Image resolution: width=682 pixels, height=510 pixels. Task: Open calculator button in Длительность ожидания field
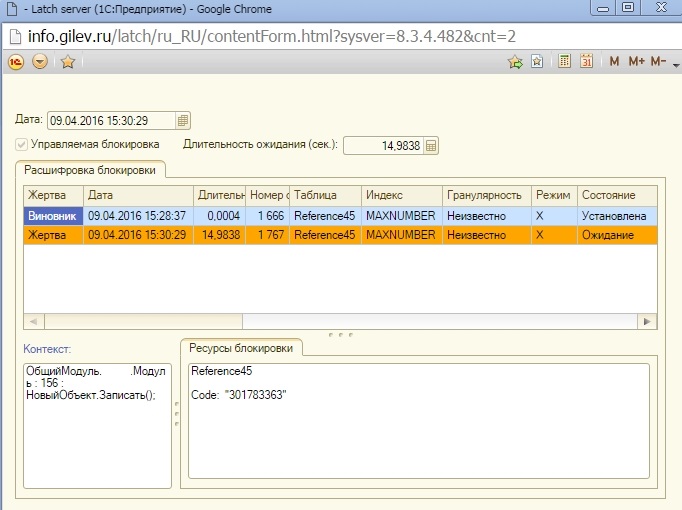tap(431, 146)
